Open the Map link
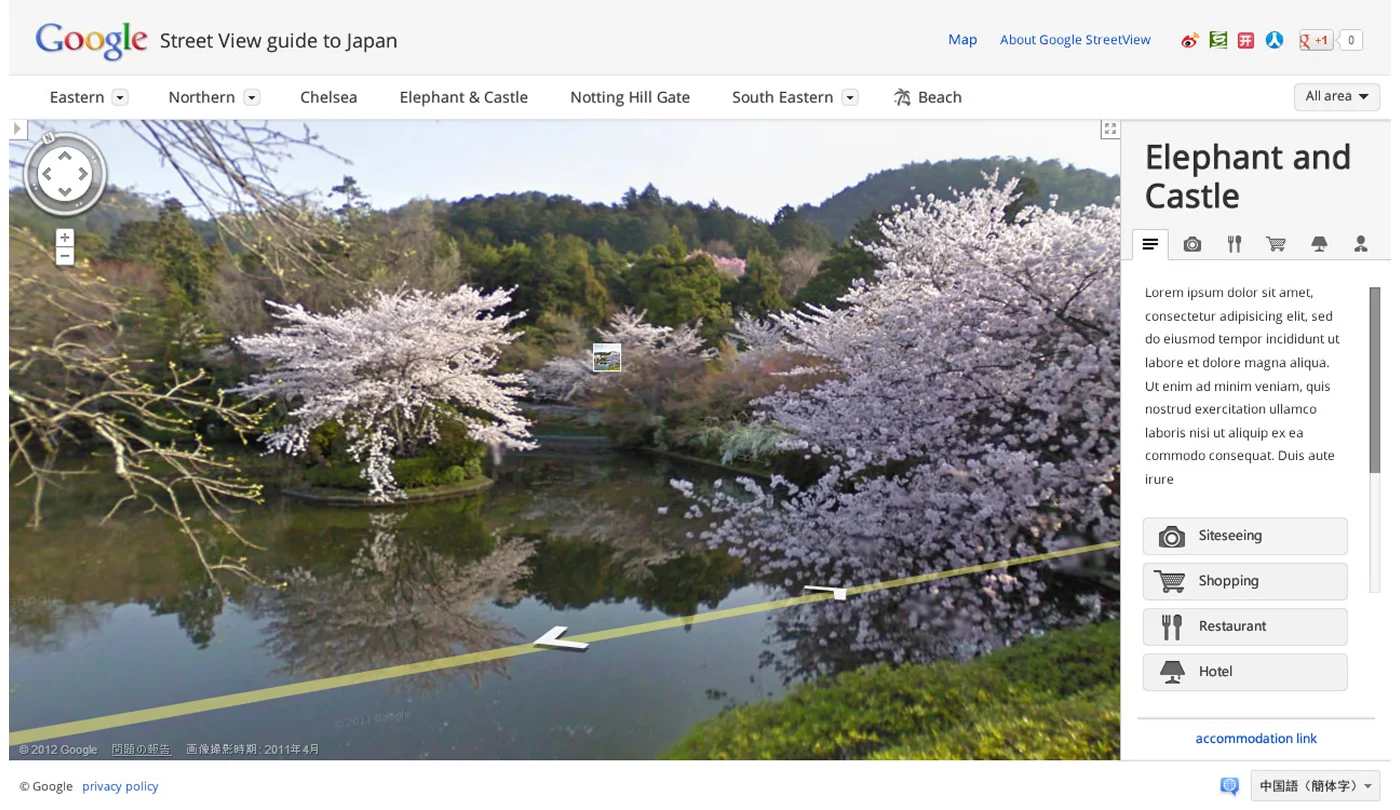Image resolution: width=1400 pixels, height=810 pixels. [962, 40]
